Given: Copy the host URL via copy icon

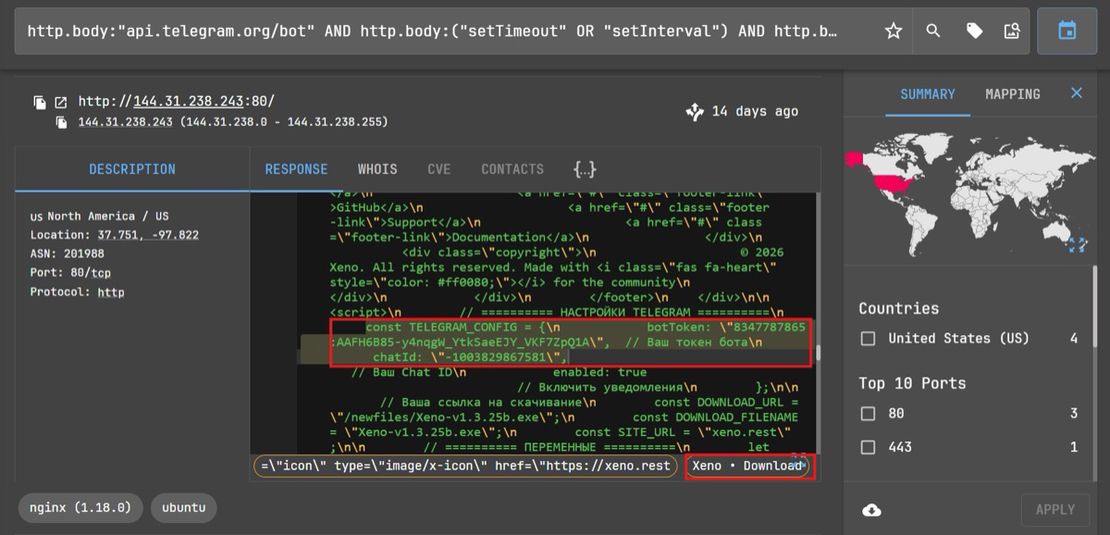Looking at the screenshot, I should tap(40, 102).
